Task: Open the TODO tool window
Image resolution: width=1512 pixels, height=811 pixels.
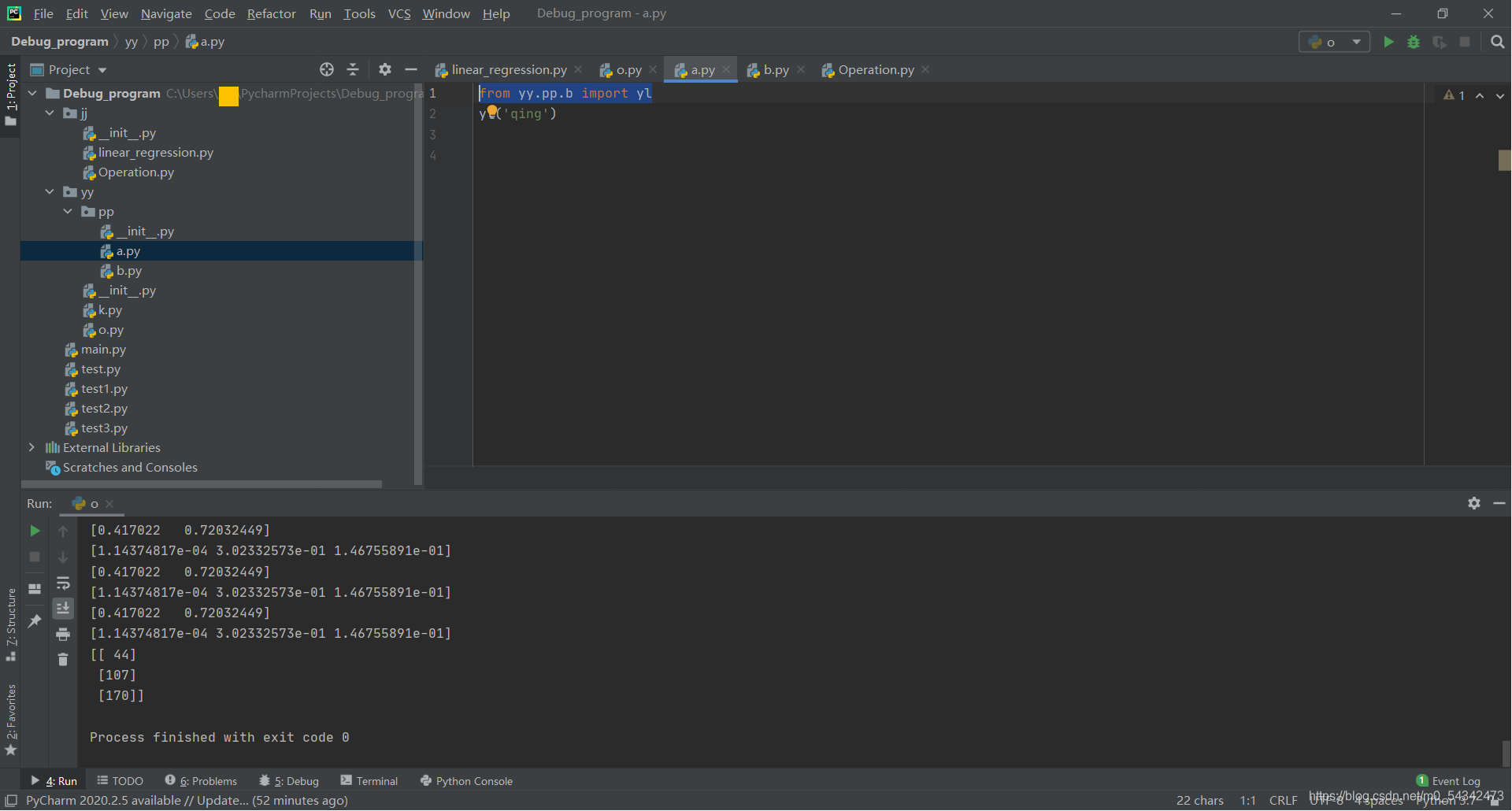Action: tap(120, 781)
